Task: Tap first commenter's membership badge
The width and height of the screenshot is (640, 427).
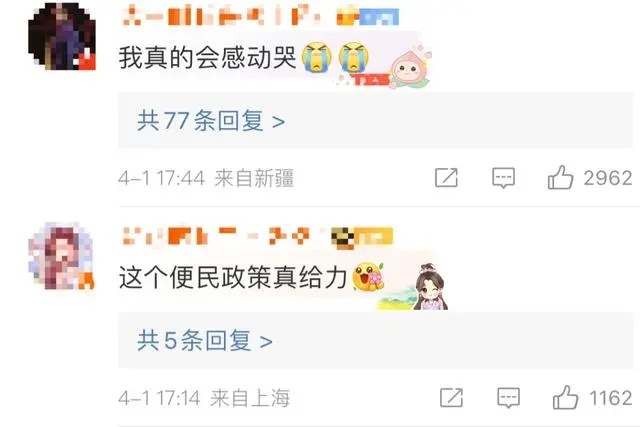Action: [367, 17]
